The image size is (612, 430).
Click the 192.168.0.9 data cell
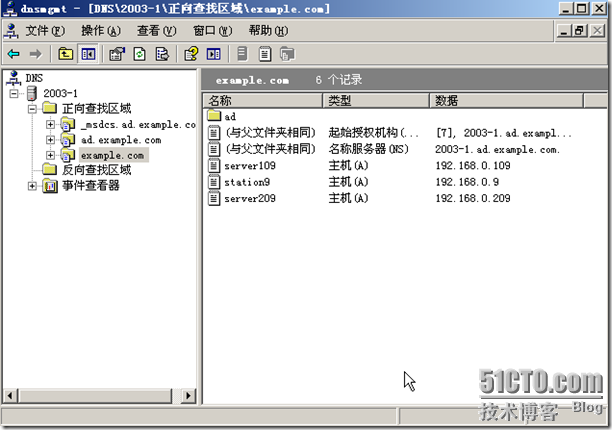467,182
